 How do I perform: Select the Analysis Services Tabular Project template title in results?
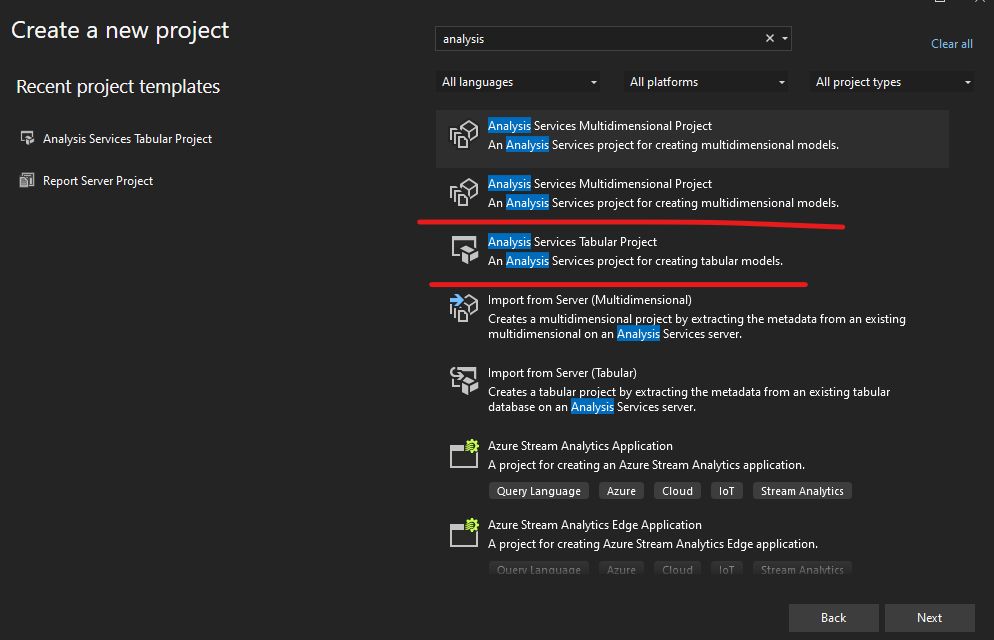(x=572, y=241)
